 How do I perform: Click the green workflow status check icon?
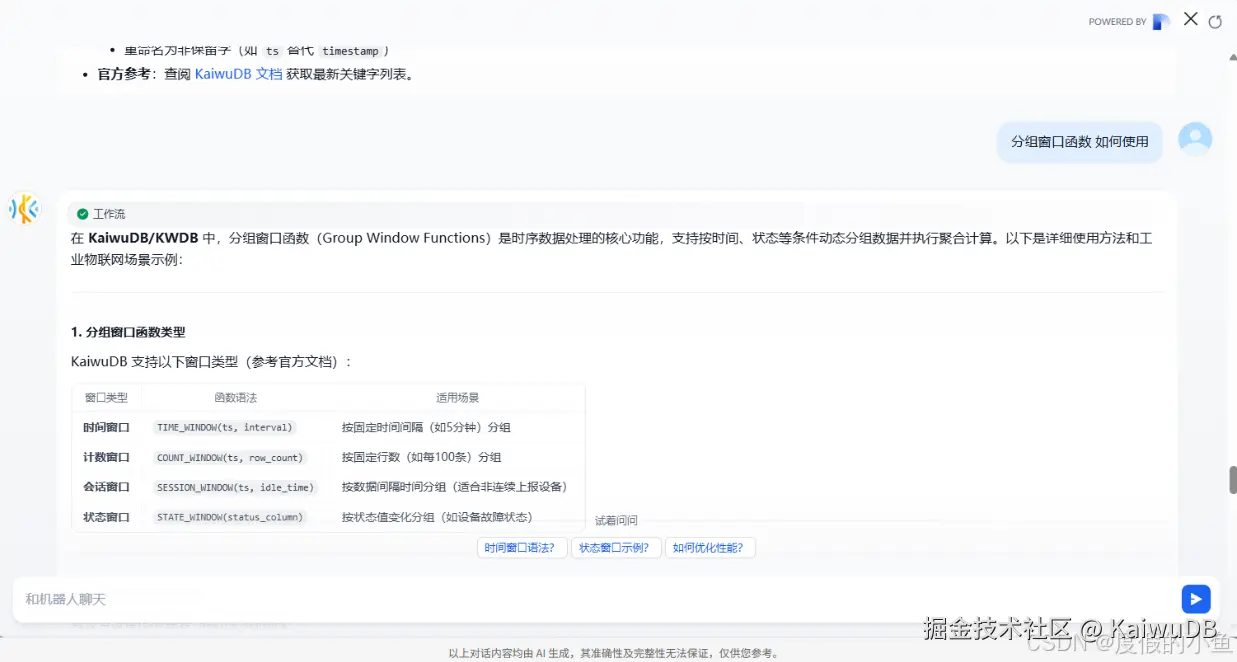pos(83,214)
